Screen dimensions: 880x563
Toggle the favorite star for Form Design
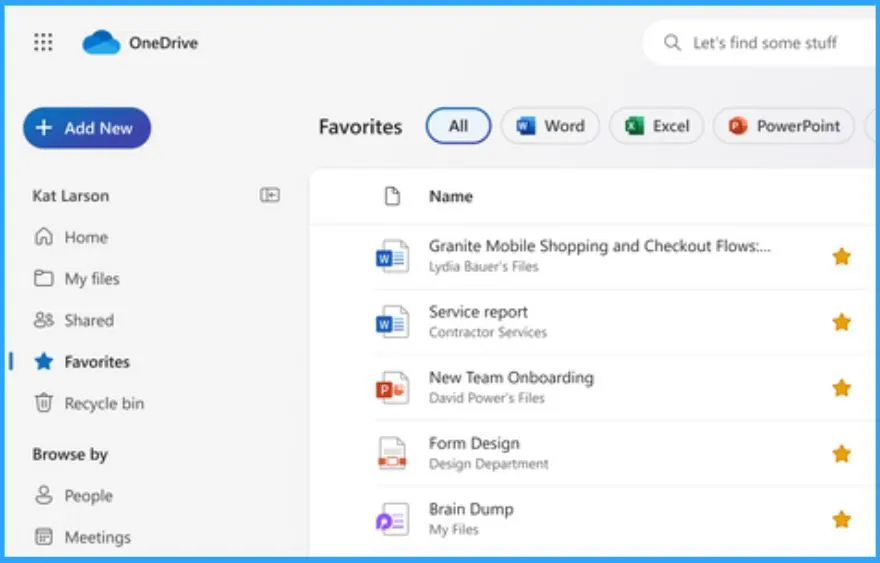pyautogui.click(x=841, y=454)
